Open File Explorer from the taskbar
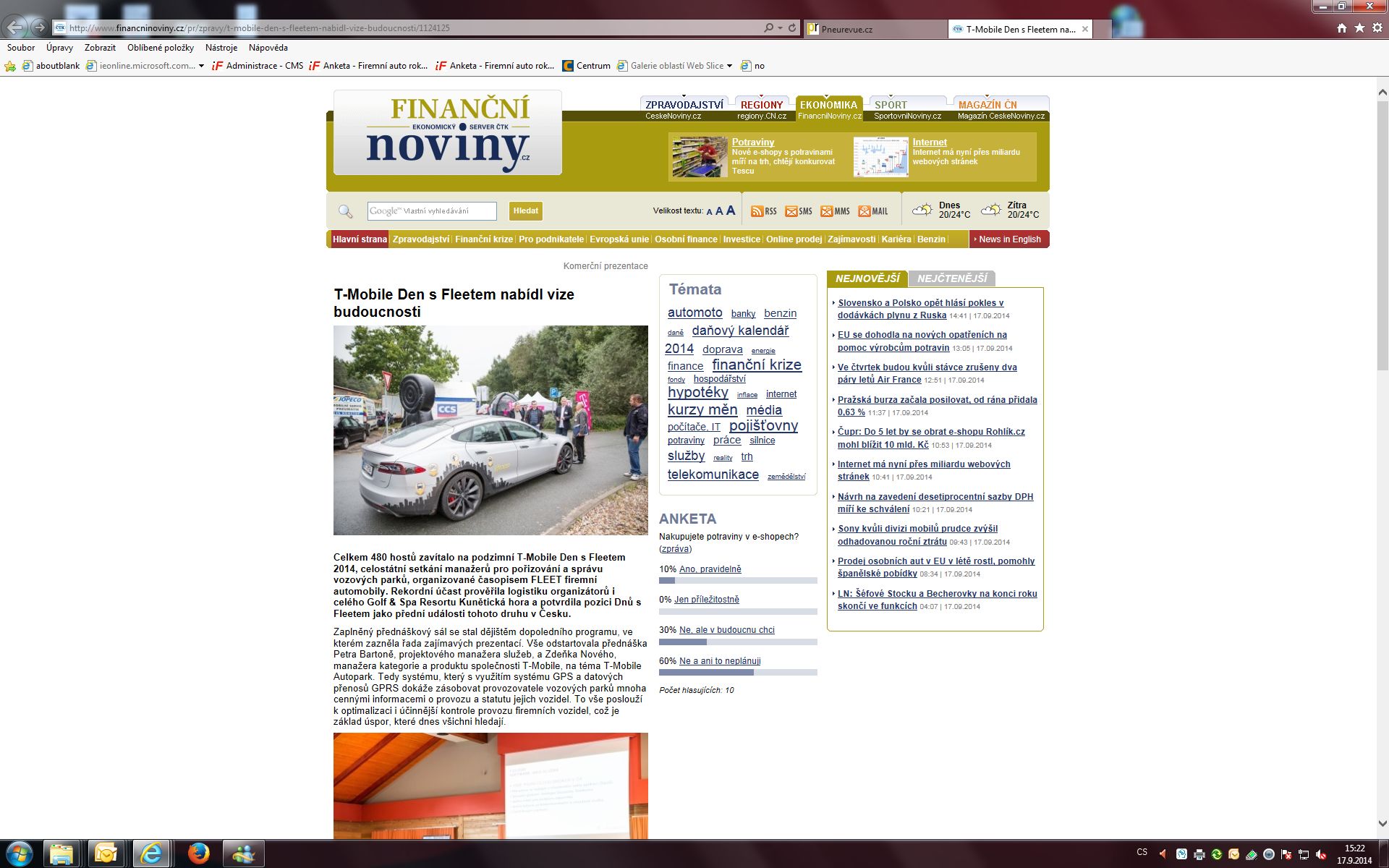 (61, 854)
